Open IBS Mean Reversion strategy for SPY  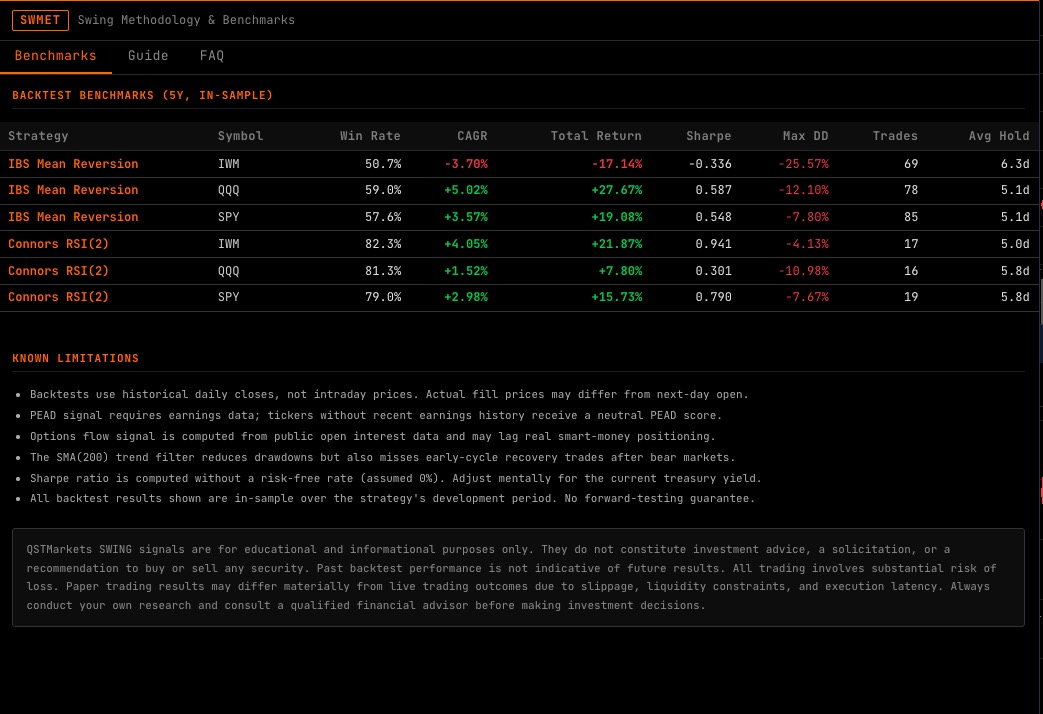pyautogui.click(x=73, y=217)
